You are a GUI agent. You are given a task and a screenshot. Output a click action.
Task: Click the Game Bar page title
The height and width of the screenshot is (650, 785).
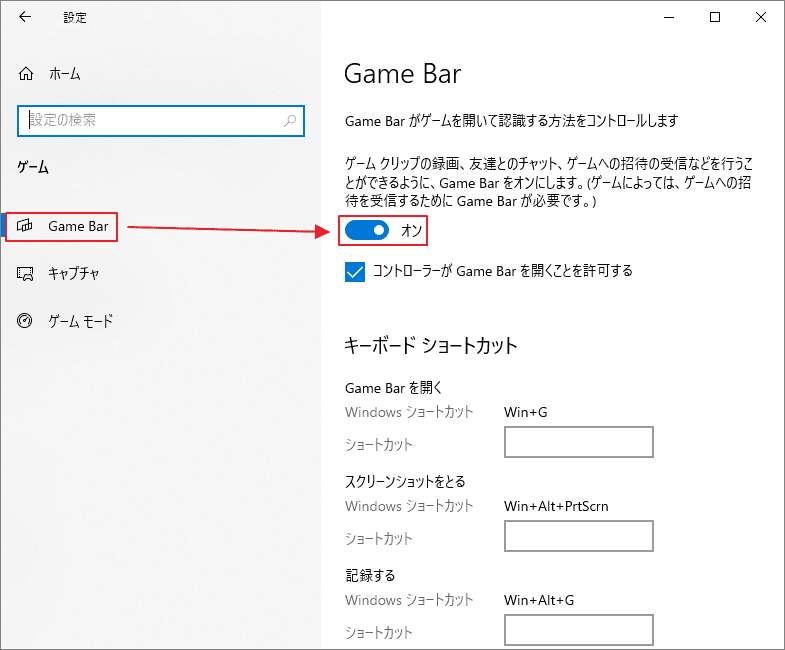(x=403, y=74)
